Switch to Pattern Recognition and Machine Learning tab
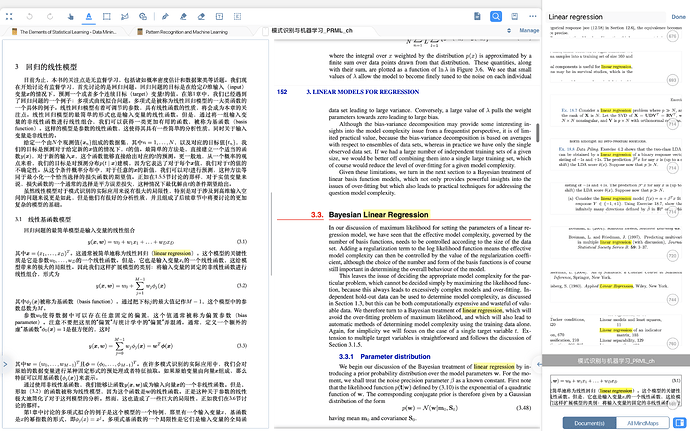Image resolution: width=690 pixels, height=431 pixels. point(183,32)
